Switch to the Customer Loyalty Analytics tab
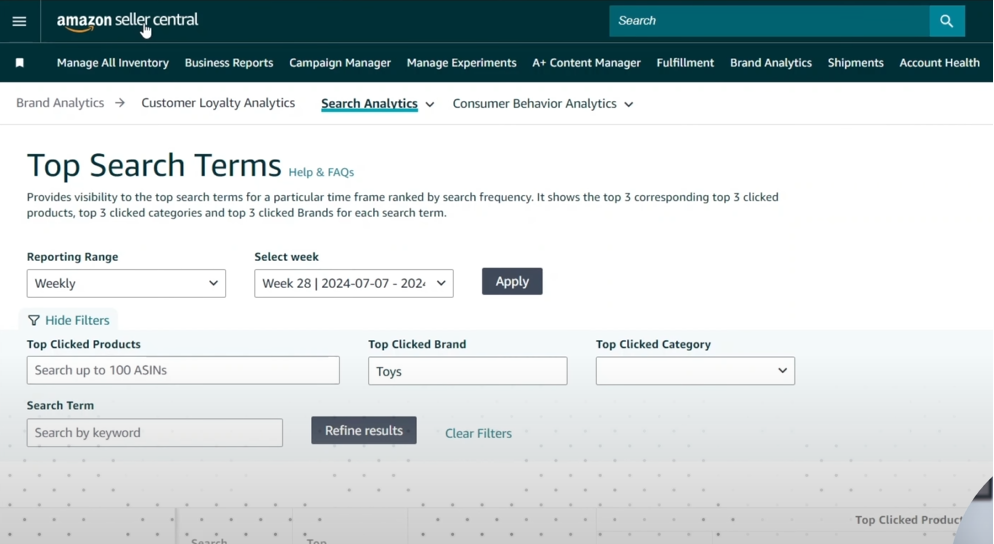The height and width of the screenshot is (544, 994). (x=218, y=103)
